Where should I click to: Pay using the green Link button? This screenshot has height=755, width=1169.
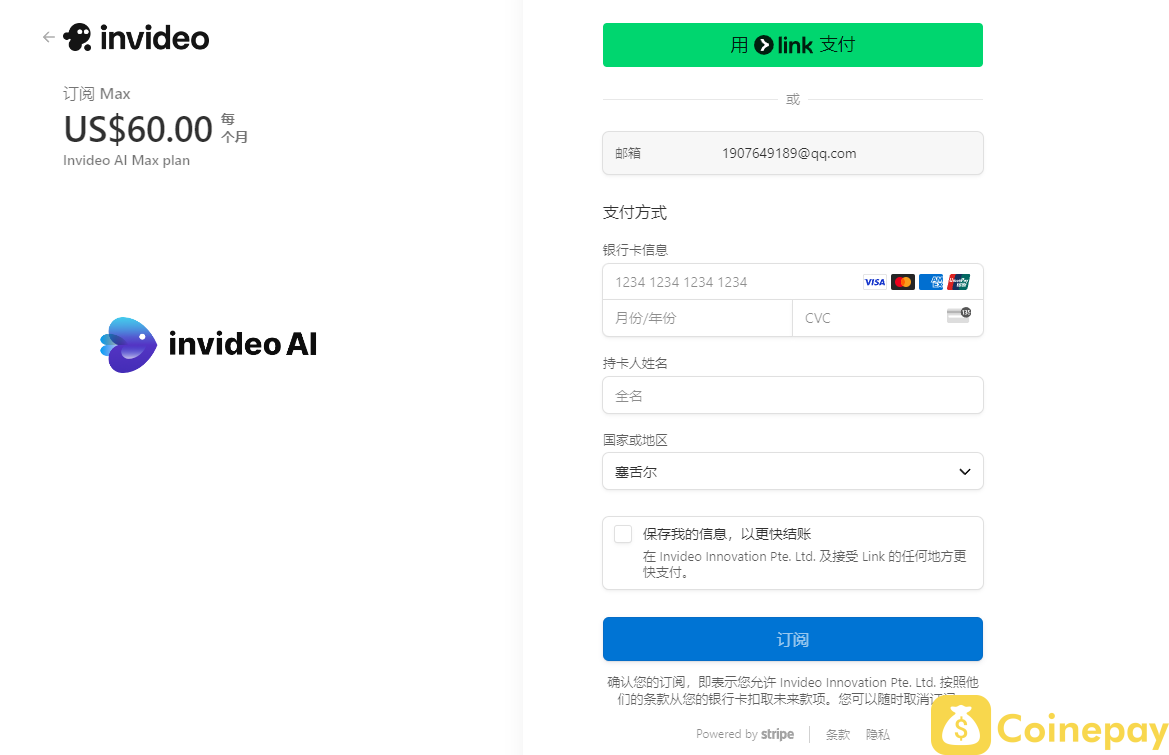pos(793,45)
